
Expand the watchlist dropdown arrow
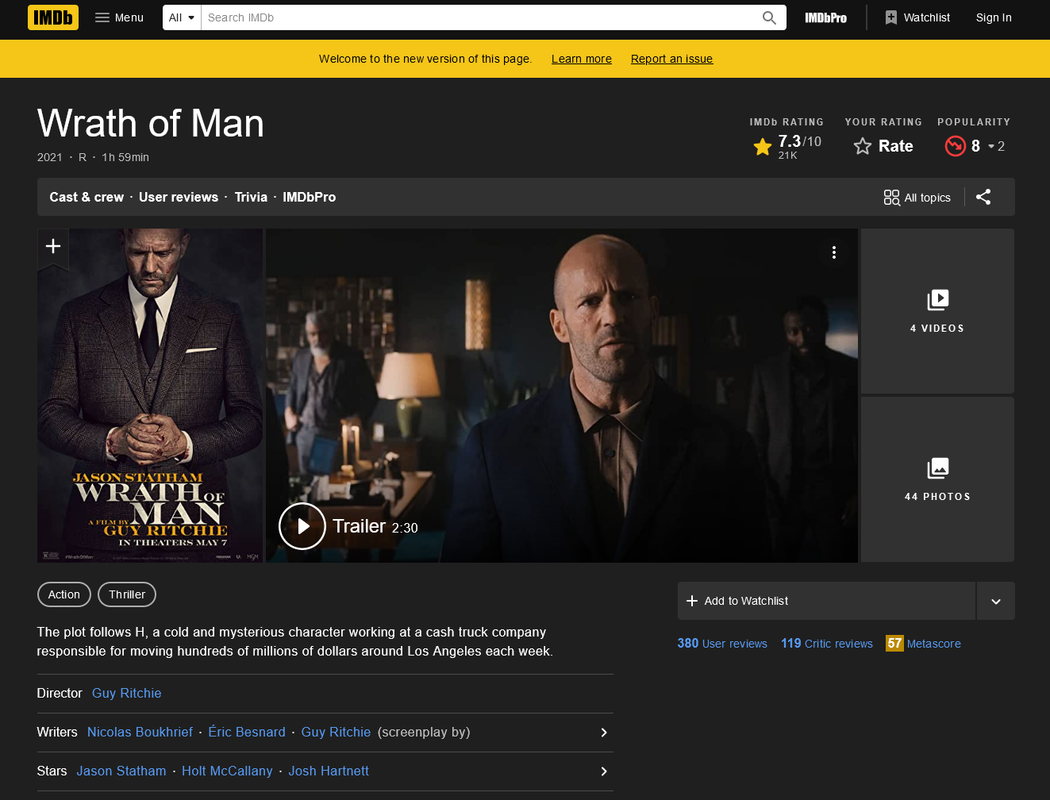[996, 601]
